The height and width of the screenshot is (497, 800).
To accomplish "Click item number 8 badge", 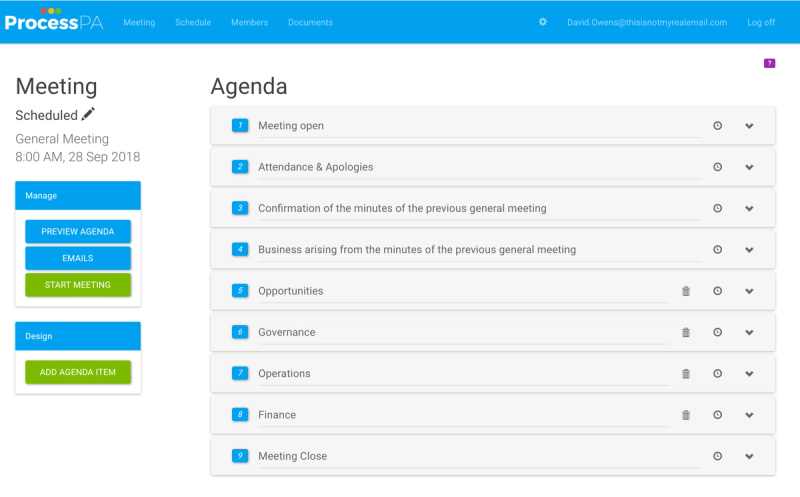I will pos(240,414).
